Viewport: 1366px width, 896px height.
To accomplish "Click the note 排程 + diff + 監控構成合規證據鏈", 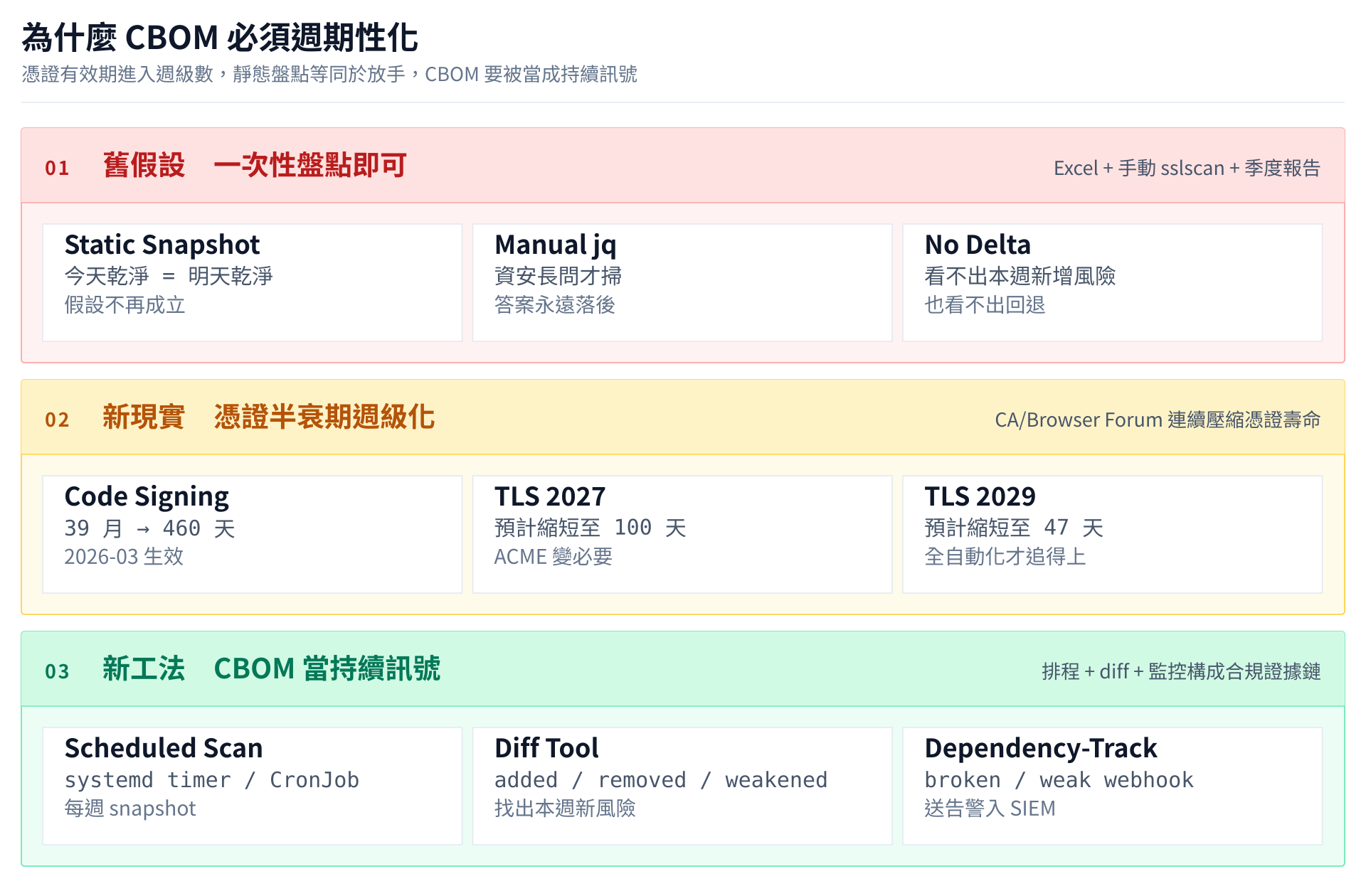I will [1181, 671].
